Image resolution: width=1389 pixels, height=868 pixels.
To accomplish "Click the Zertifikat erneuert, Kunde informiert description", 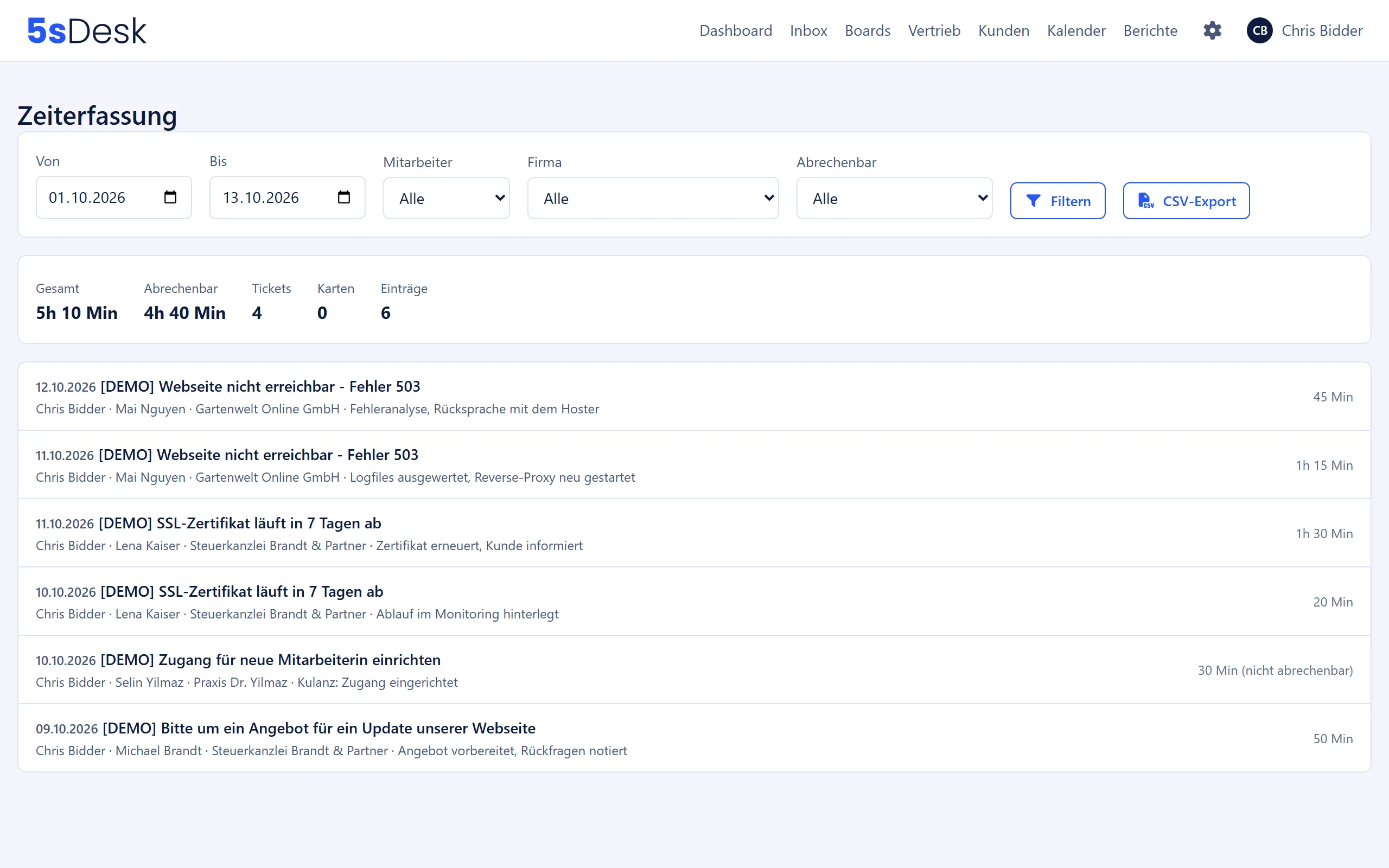I will [479, 545].
